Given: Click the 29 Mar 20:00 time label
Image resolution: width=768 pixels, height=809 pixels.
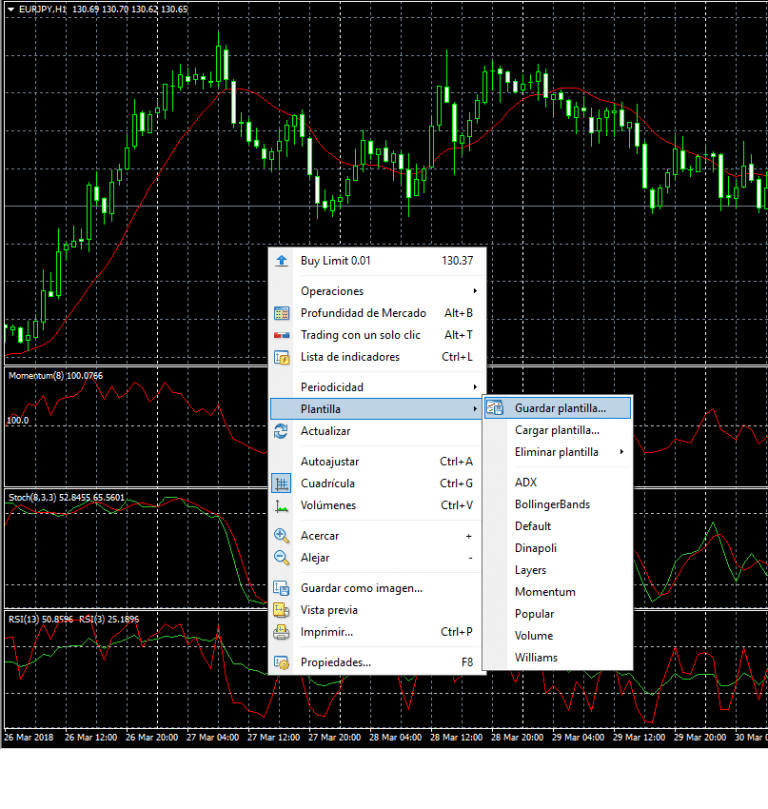Looking at the screenshot, I should (699, 737).
